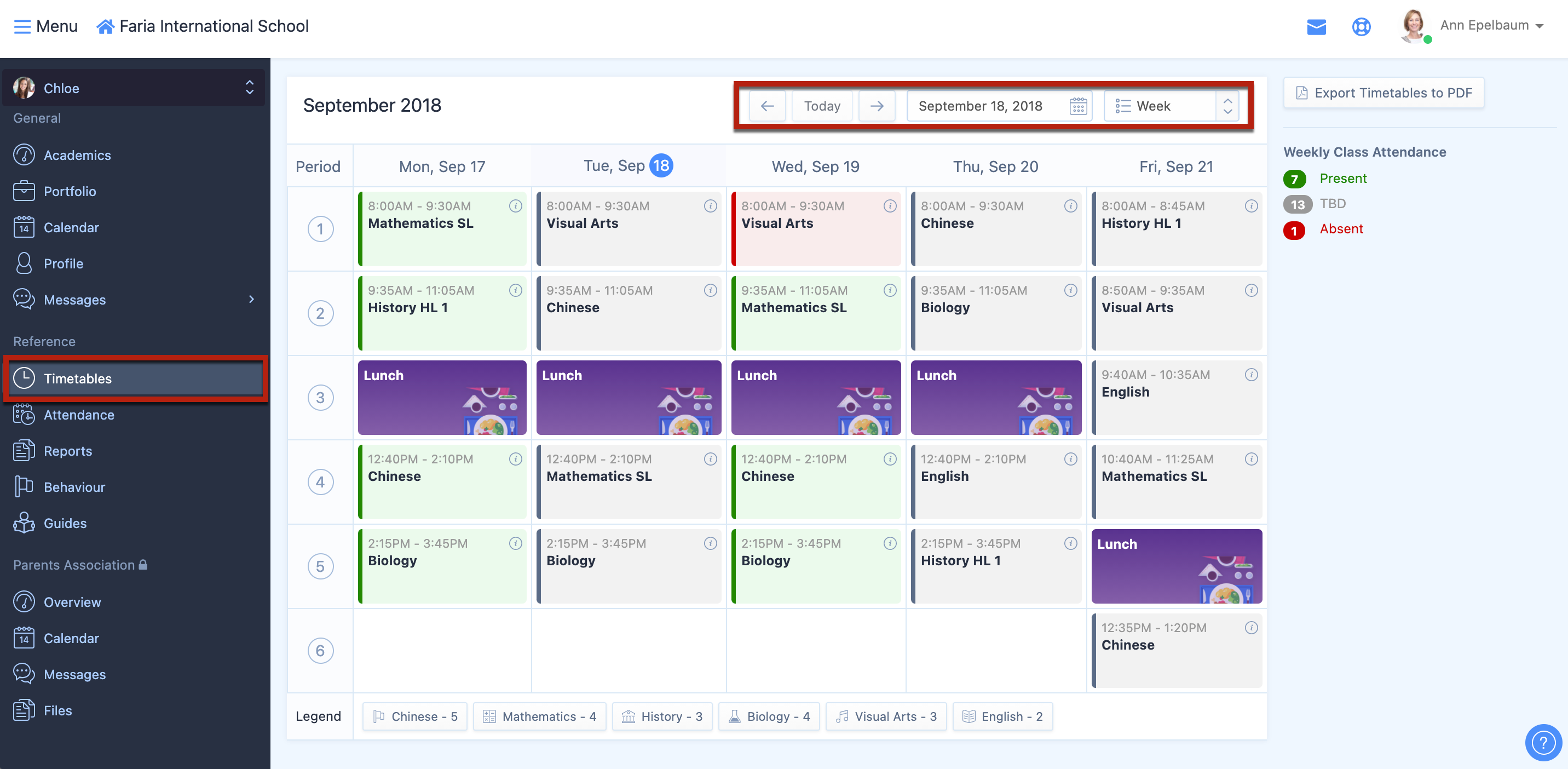
Task: Click the home icon beside school name
Action: tap(105, 26)
